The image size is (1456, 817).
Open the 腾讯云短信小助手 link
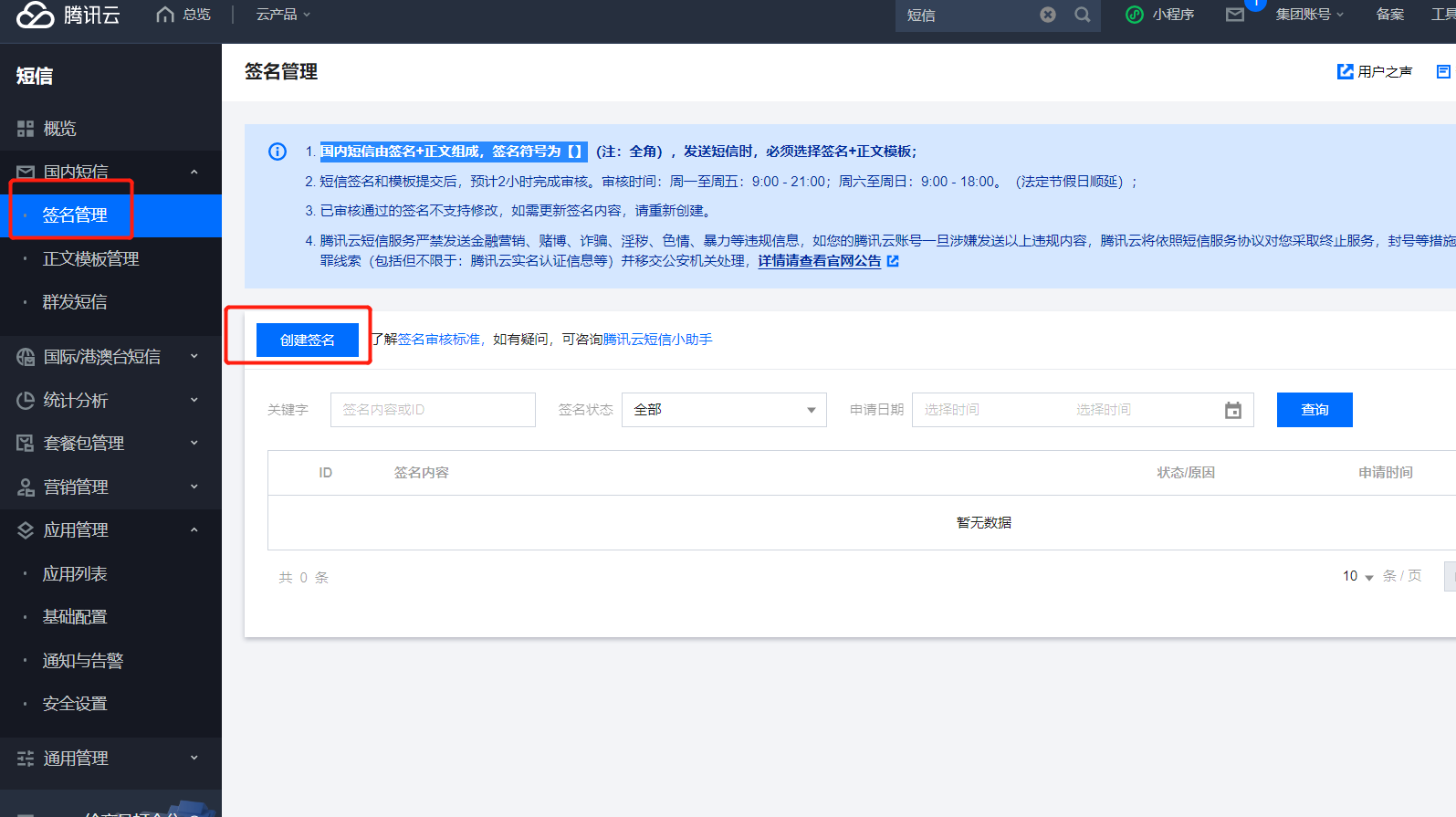(657, 340)
